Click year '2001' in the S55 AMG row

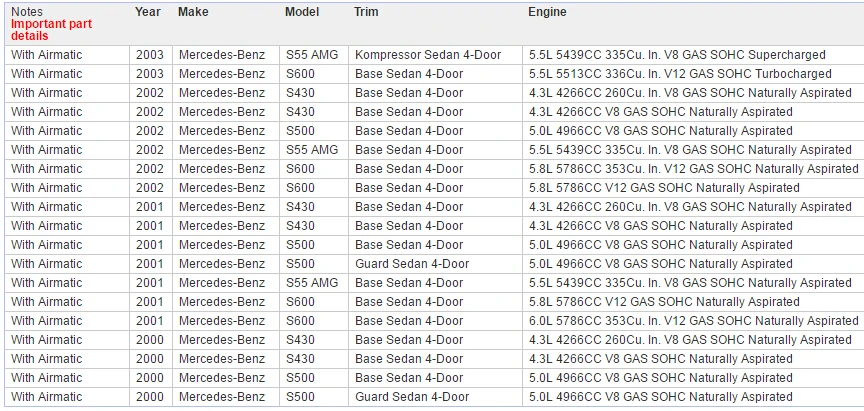click(x=150, y=283)
